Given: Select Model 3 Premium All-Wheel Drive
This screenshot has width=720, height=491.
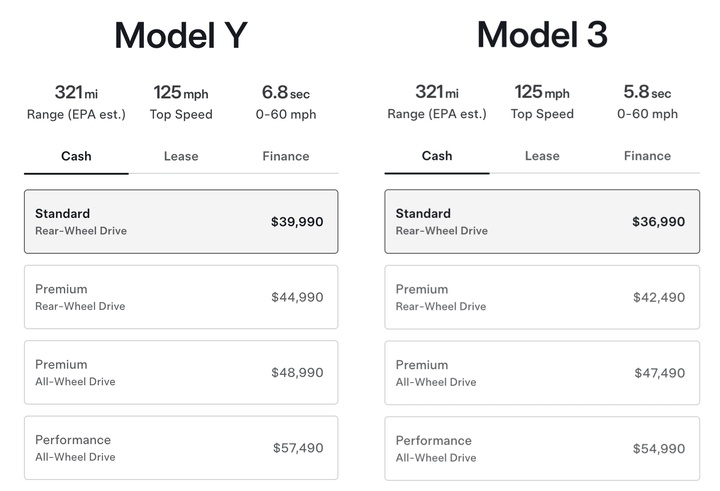Looking at the screenshot, I should [x=542, y=372].
